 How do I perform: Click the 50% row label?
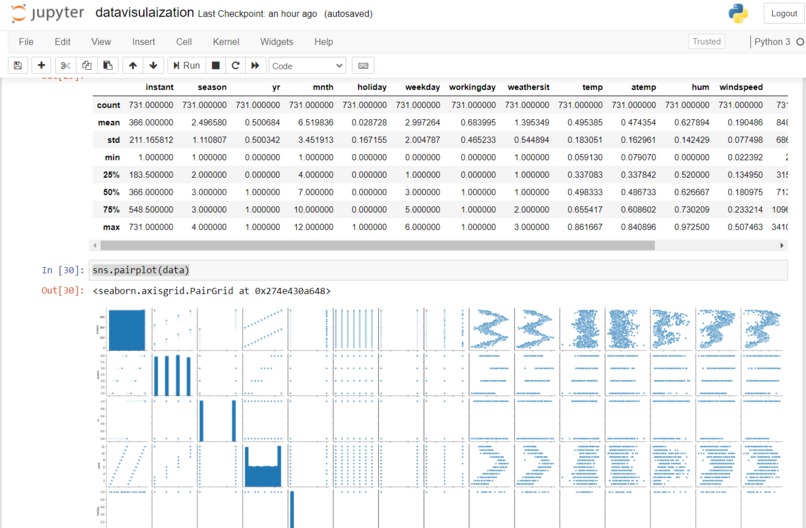coord(112,192)
